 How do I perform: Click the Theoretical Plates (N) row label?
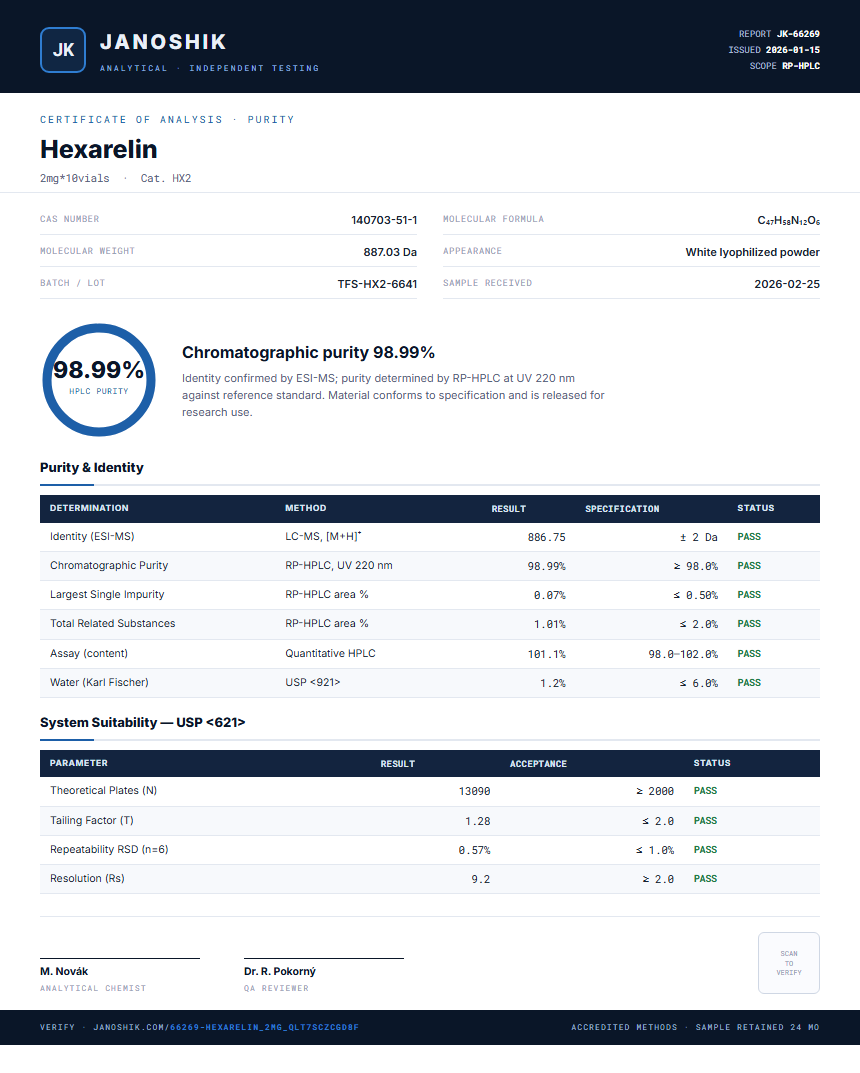pos(103,790)
